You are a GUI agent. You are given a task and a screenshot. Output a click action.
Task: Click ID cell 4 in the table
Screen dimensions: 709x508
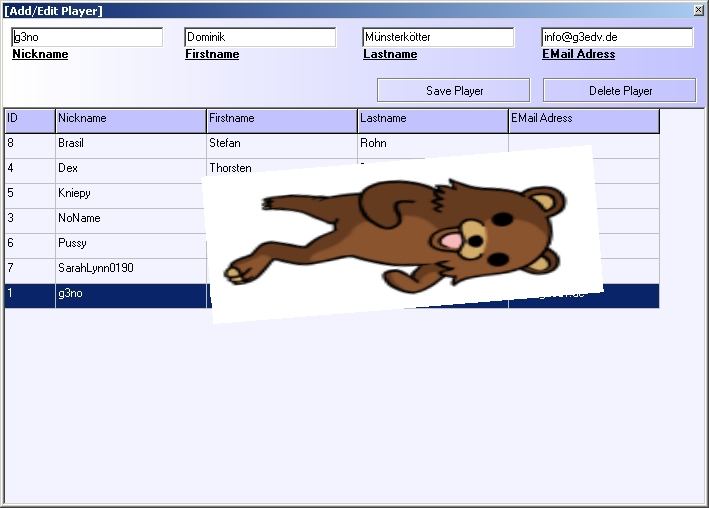click(x=30, y=171)
